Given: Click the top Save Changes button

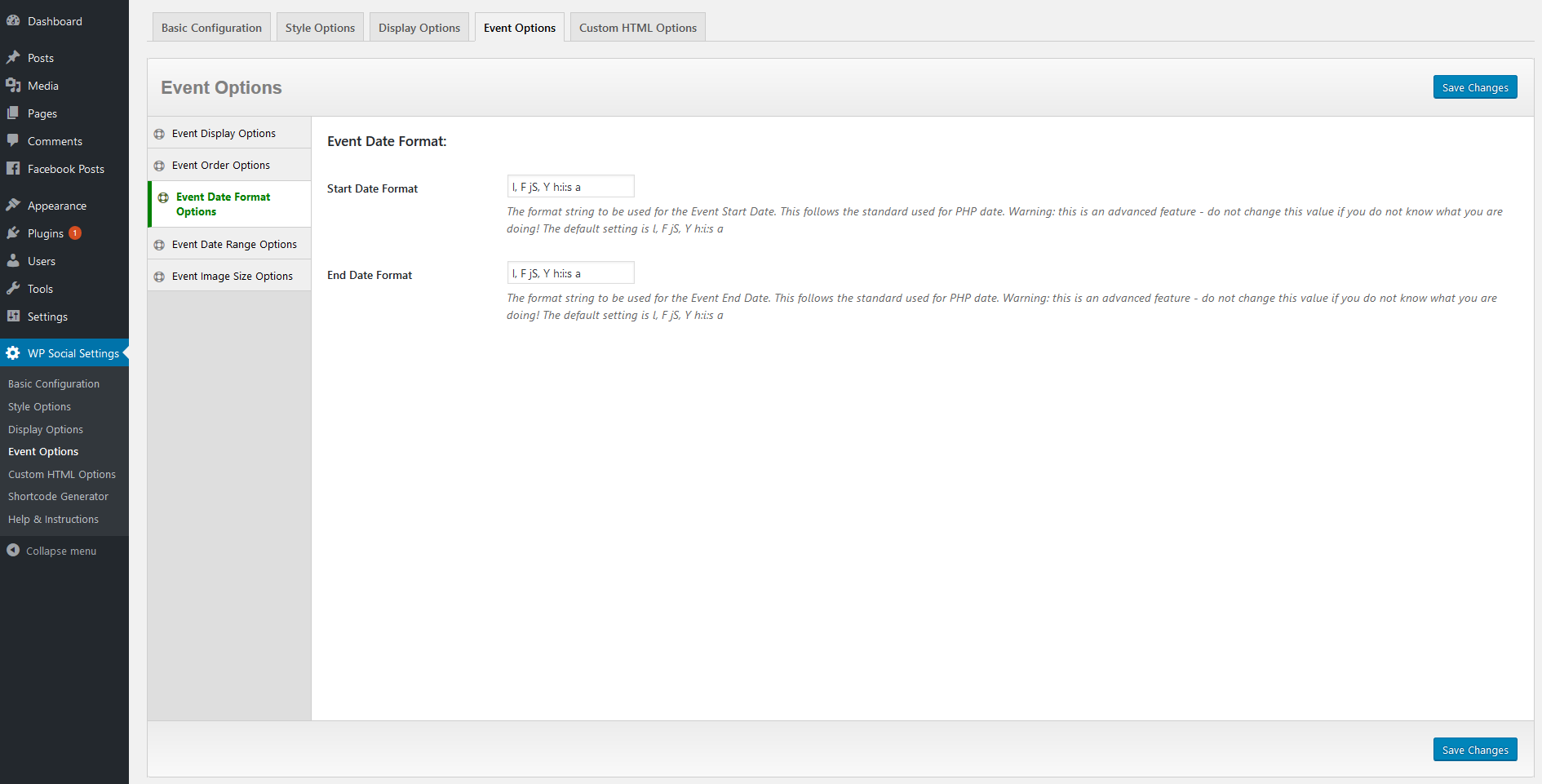Looking at the screenshot, I should [1474, 87].
